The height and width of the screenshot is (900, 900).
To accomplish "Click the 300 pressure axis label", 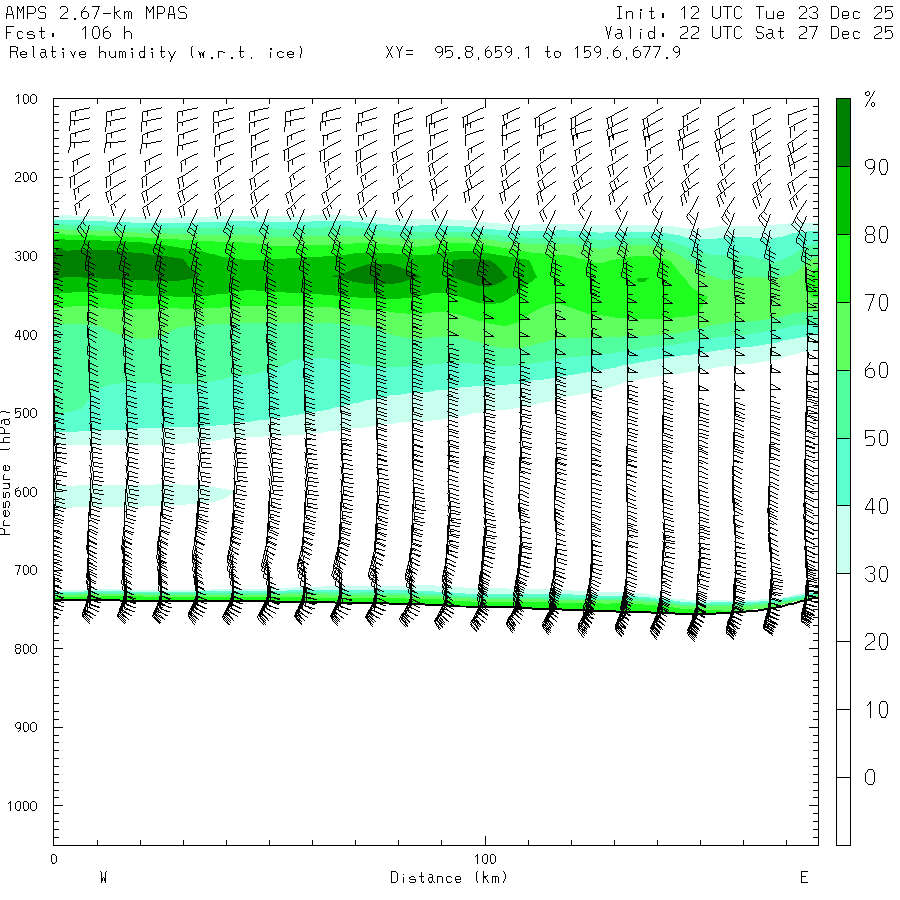I will 26,256.
